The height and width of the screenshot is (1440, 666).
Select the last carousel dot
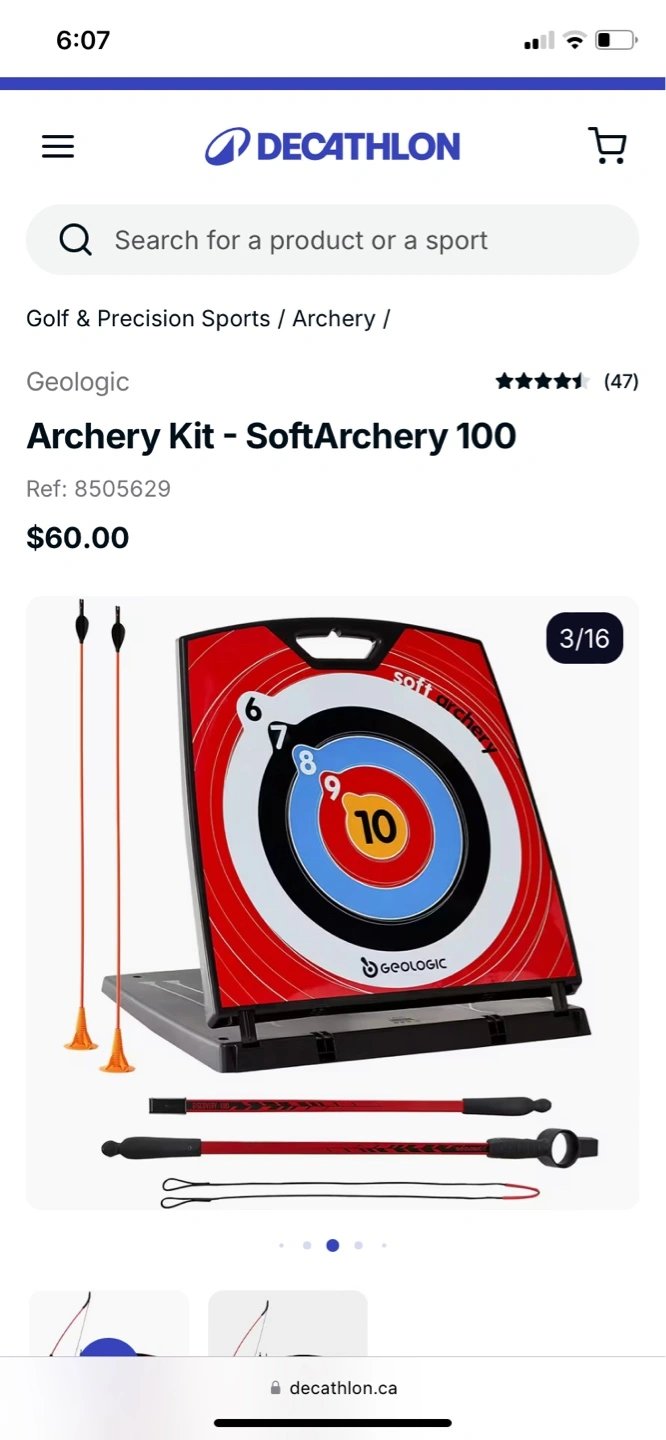384,1246
